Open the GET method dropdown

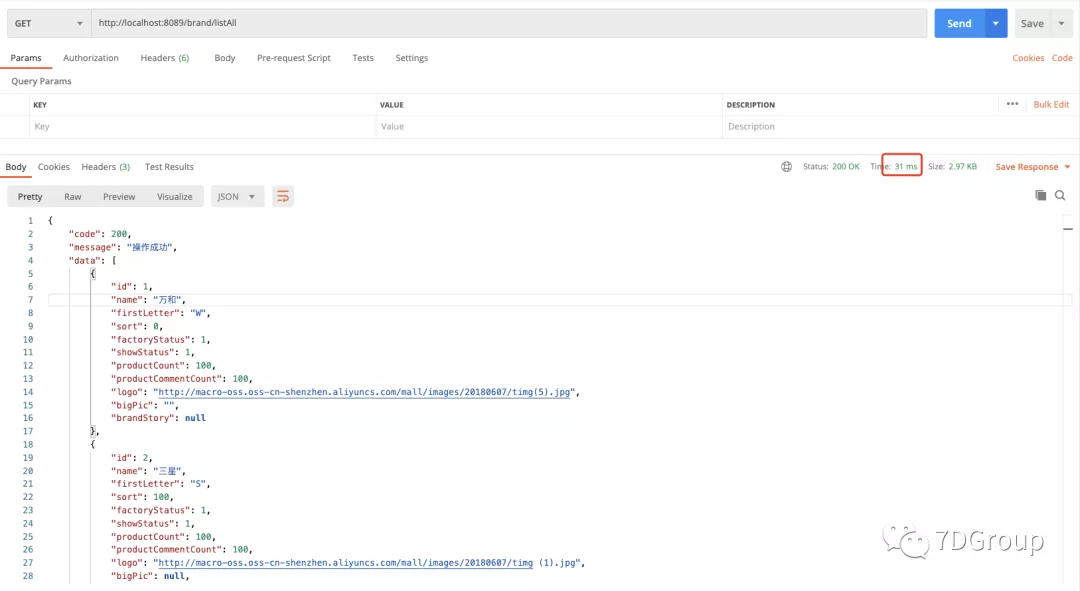(x=48, y=23)
